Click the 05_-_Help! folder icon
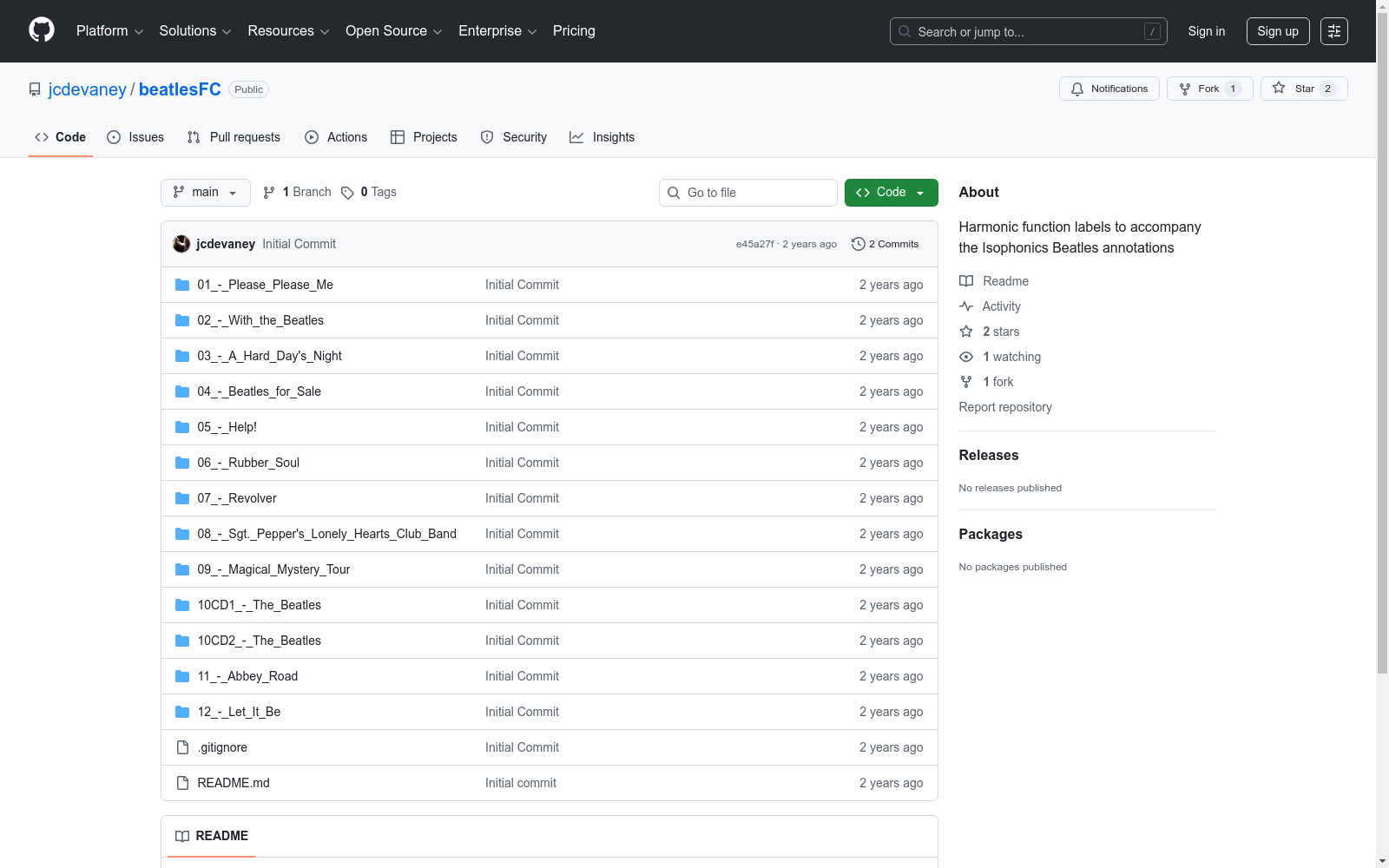The width and height of the screenshot is (1389, 868). [x=182, y=427]
